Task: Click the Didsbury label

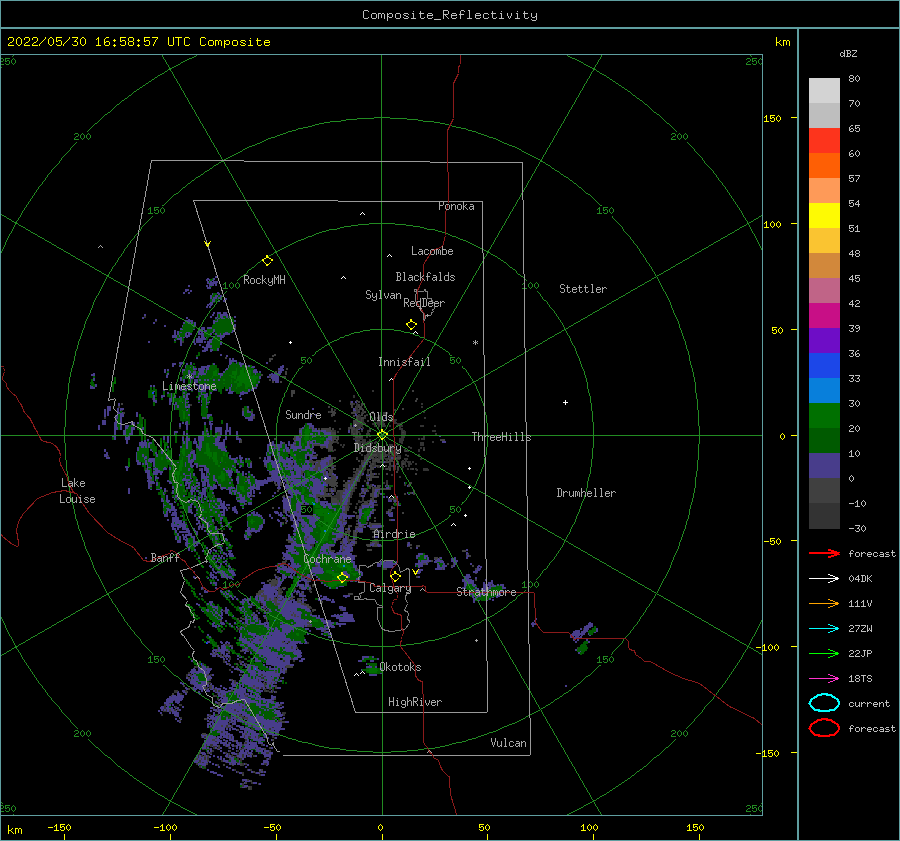Action: [x=377, y=448]
